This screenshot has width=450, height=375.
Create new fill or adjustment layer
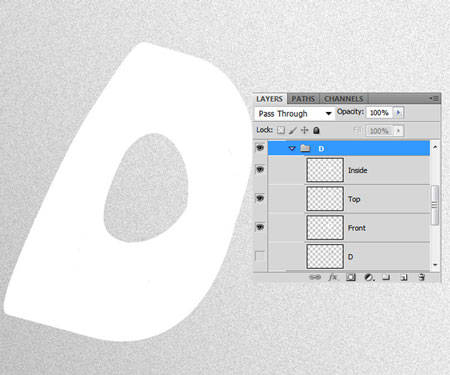point(369,277)
